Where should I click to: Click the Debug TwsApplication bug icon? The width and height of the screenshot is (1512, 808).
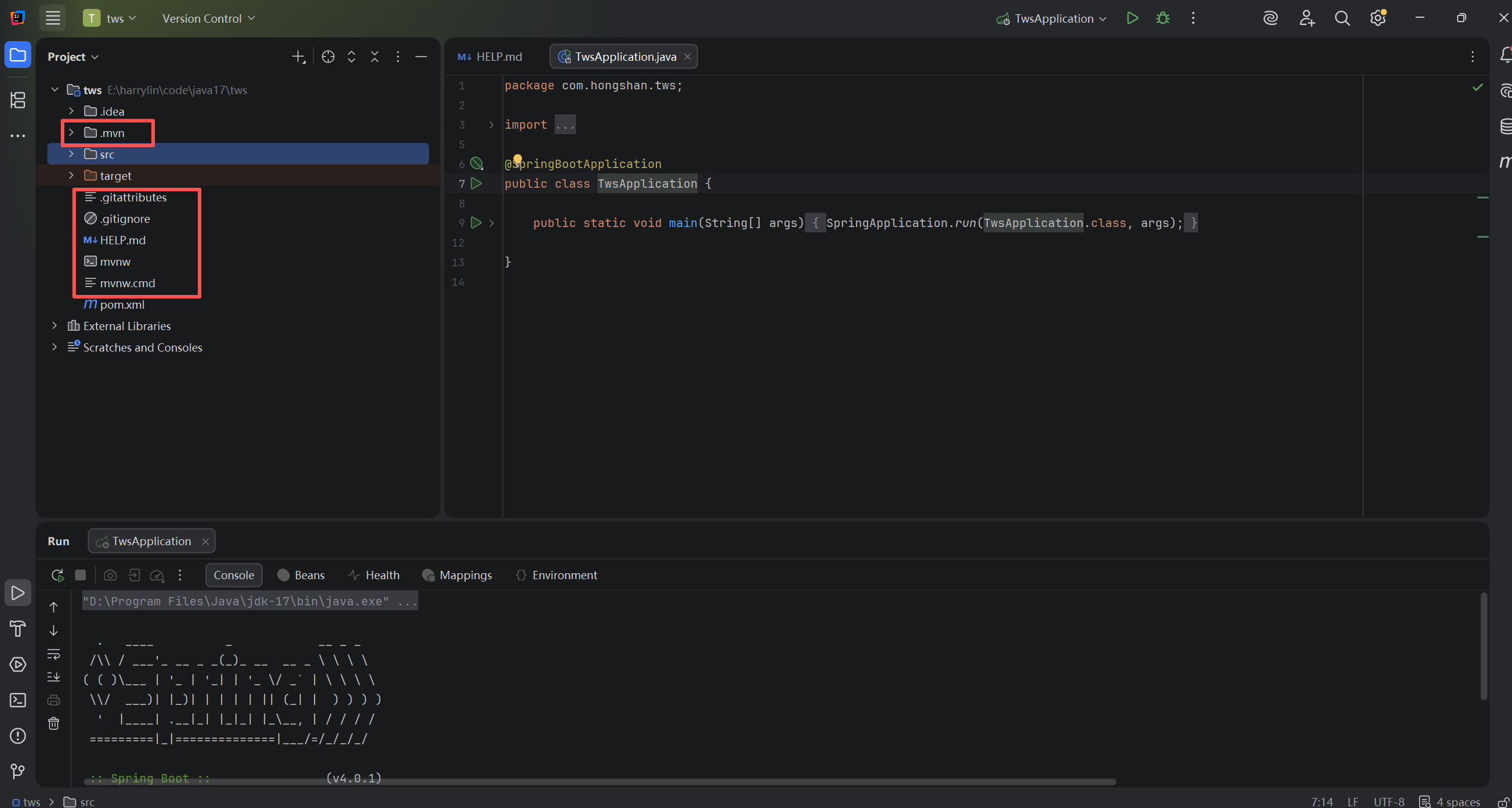tap(1162, 18)
